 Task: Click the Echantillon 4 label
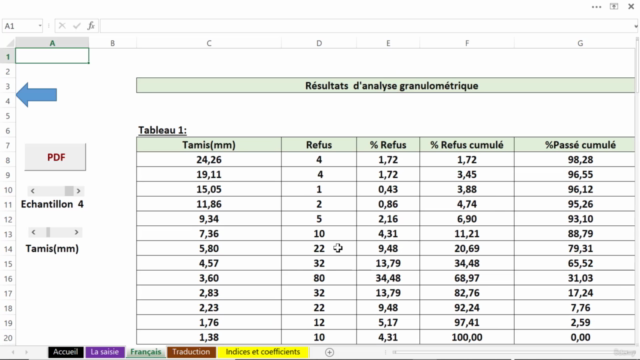52,204
